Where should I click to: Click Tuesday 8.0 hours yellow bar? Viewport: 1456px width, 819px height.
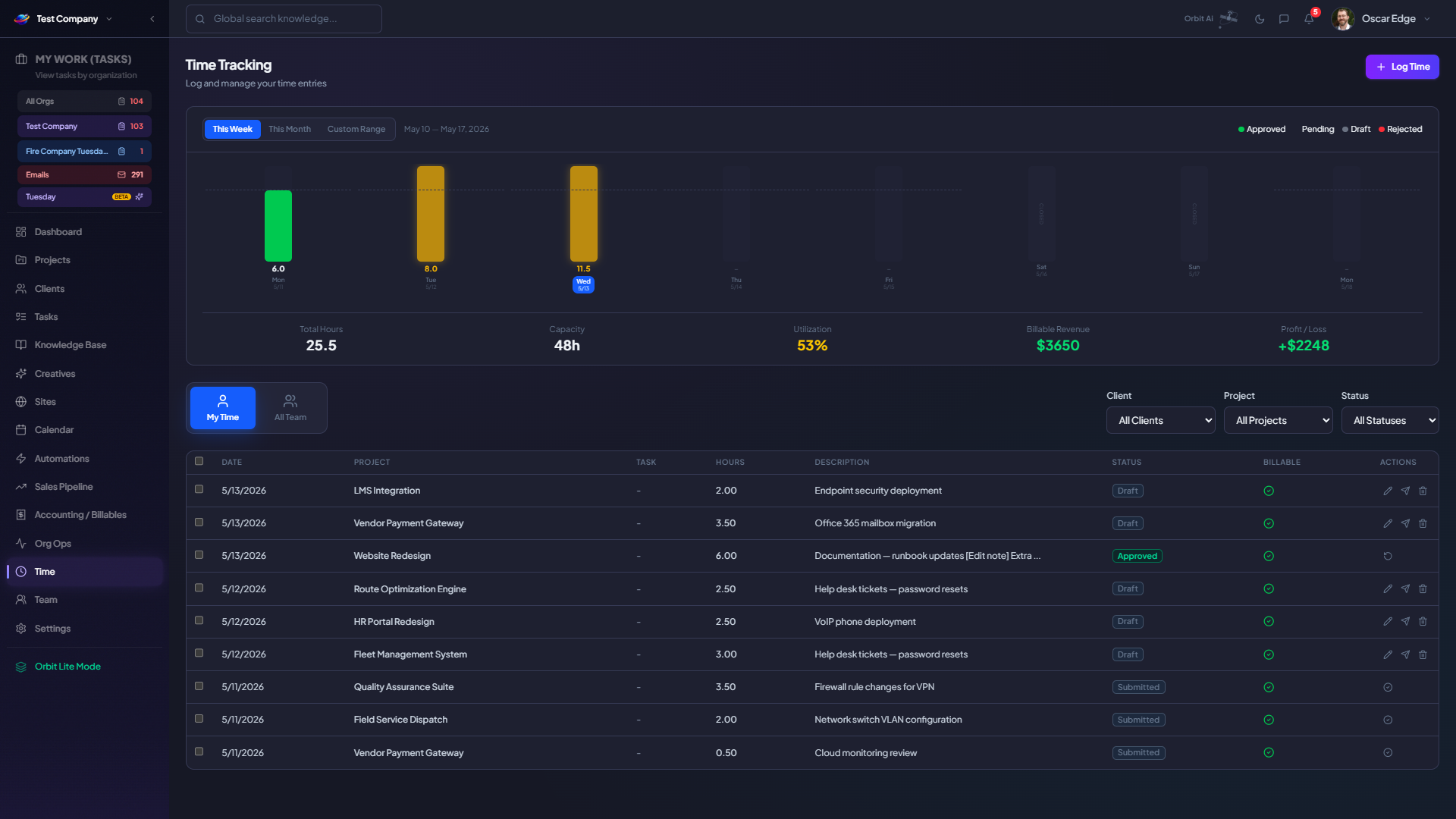click(431, 214)
